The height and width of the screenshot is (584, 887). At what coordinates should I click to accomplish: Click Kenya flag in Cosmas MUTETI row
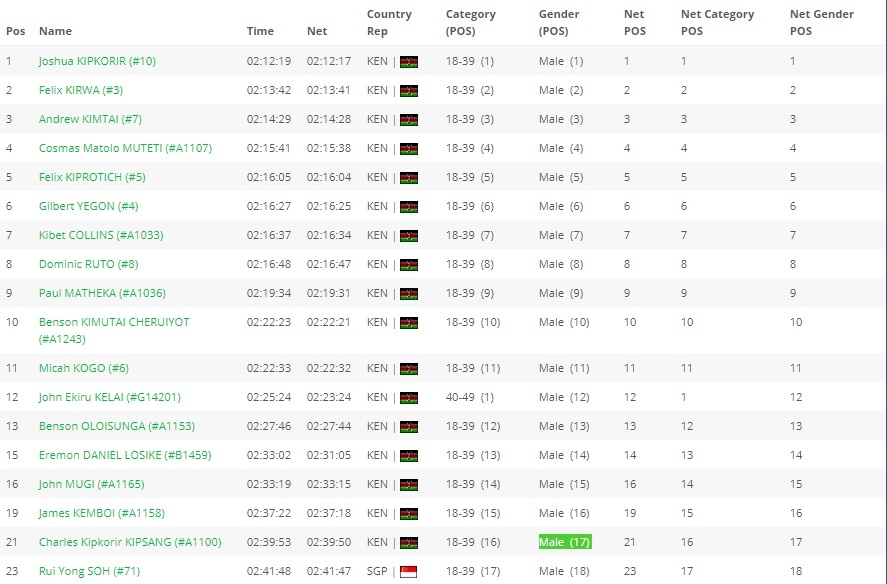pos(409,149)
